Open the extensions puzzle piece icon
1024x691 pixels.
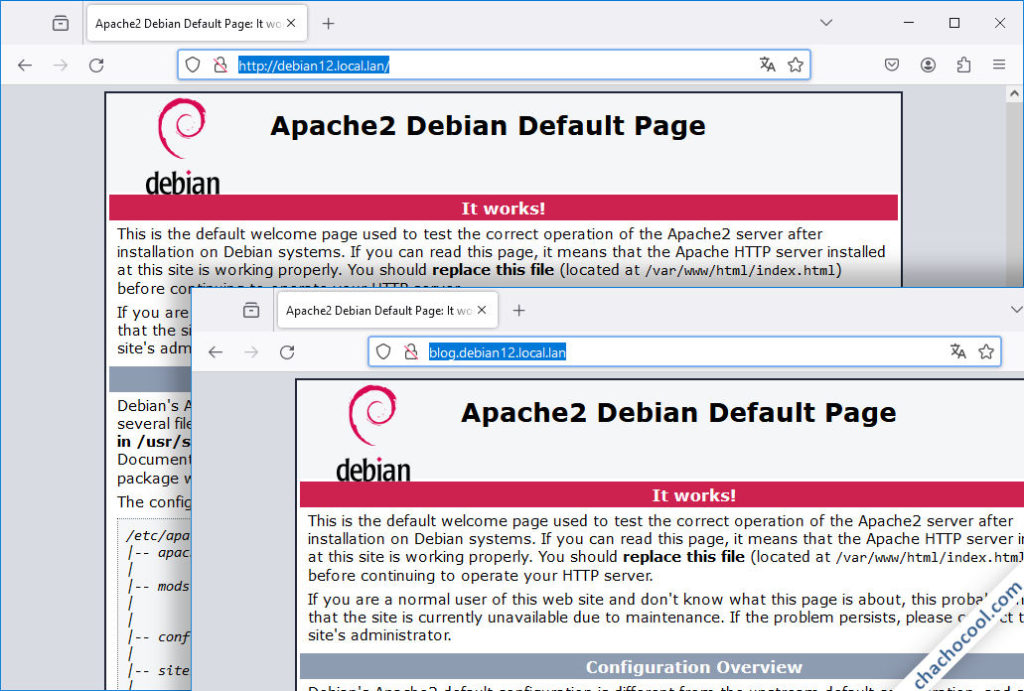[x=963, y=64]
